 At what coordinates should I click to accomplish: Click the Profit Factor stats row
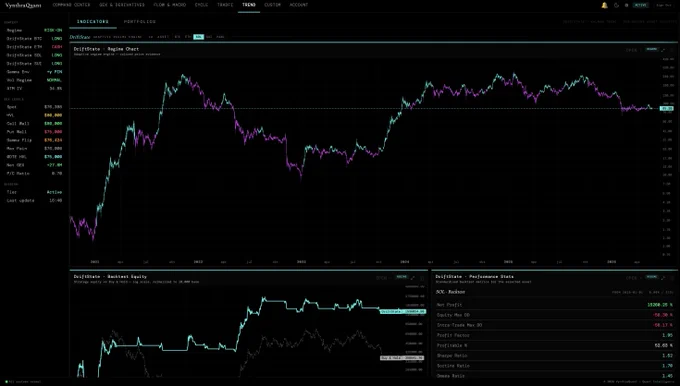tap(555, 335)
